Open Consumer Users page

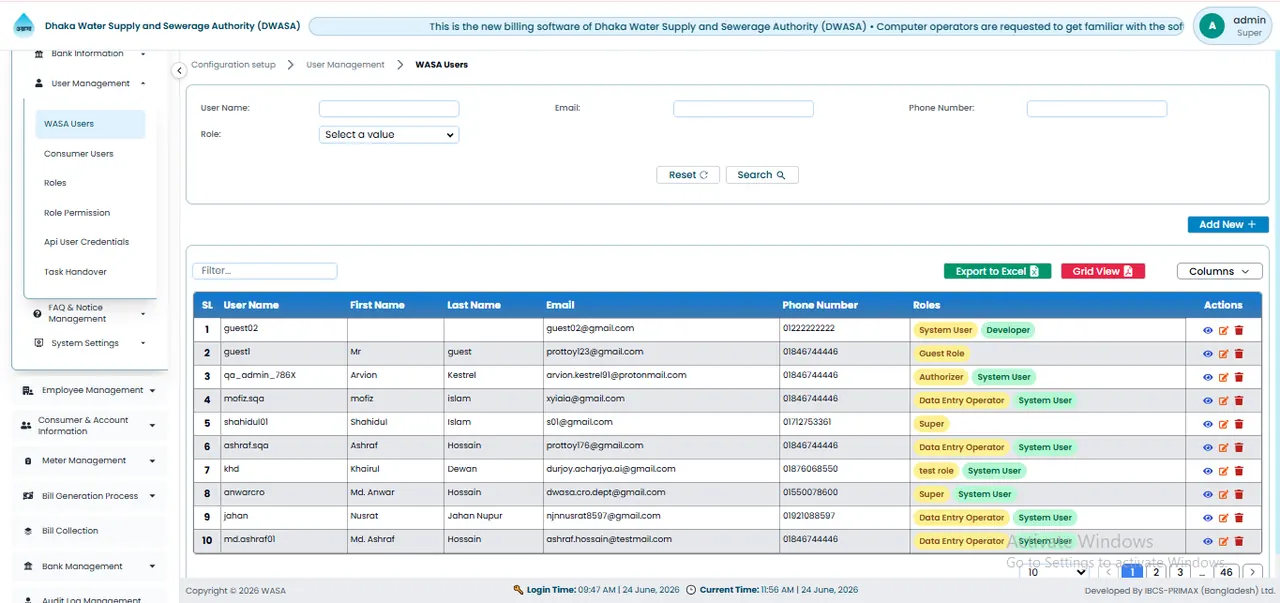pos(79,154)
